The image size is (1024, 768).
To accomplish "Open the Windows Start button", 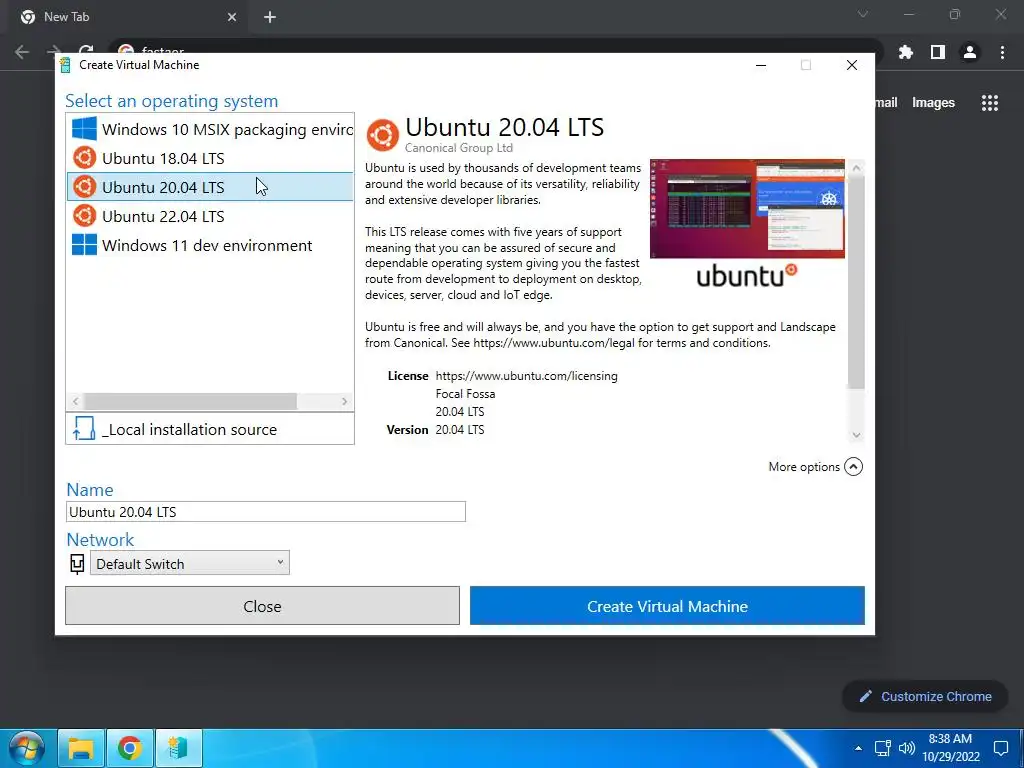I will click(x=26, y=748).
